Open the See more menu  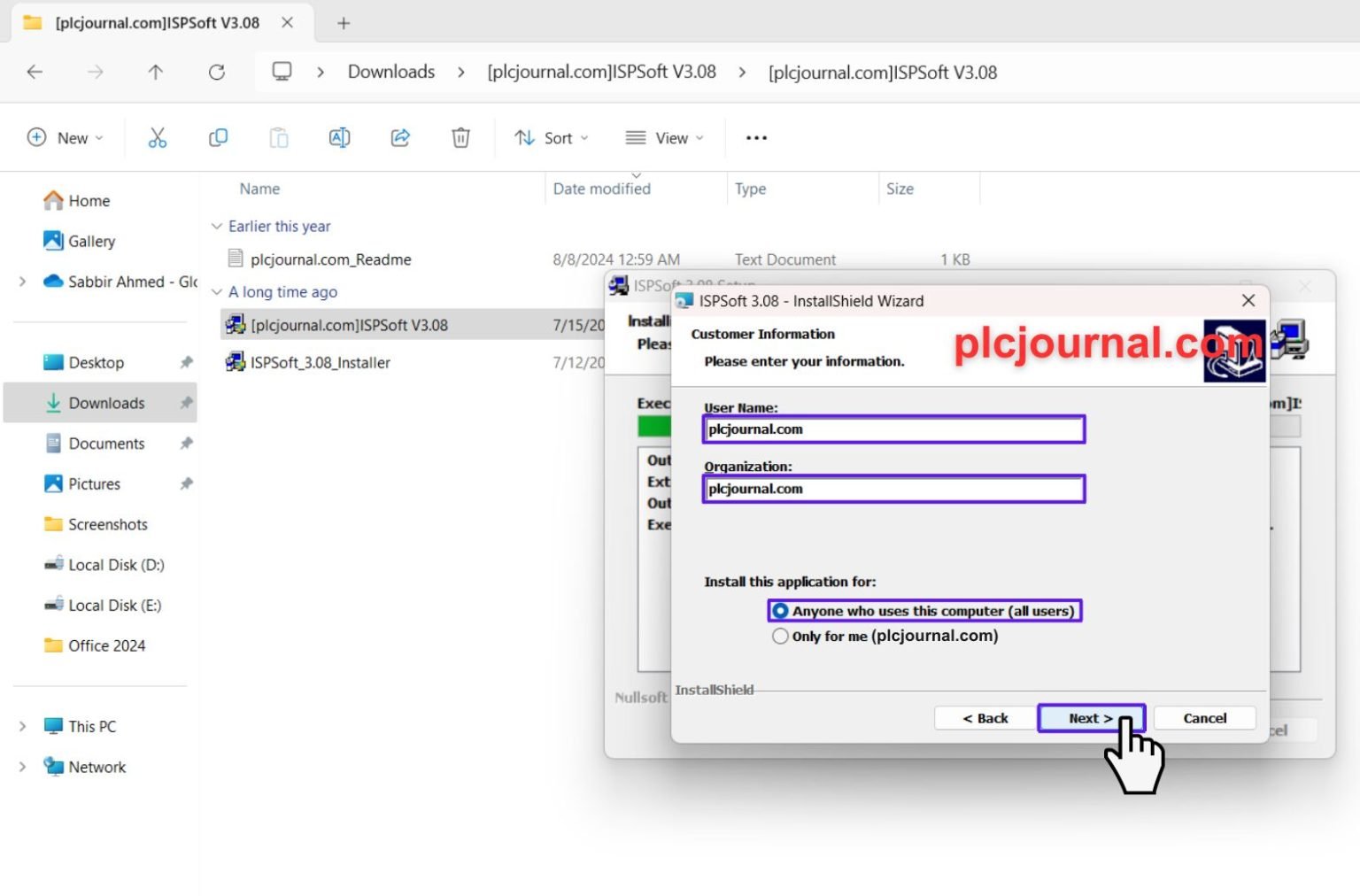pyautogui.click(x=755, y=137)
